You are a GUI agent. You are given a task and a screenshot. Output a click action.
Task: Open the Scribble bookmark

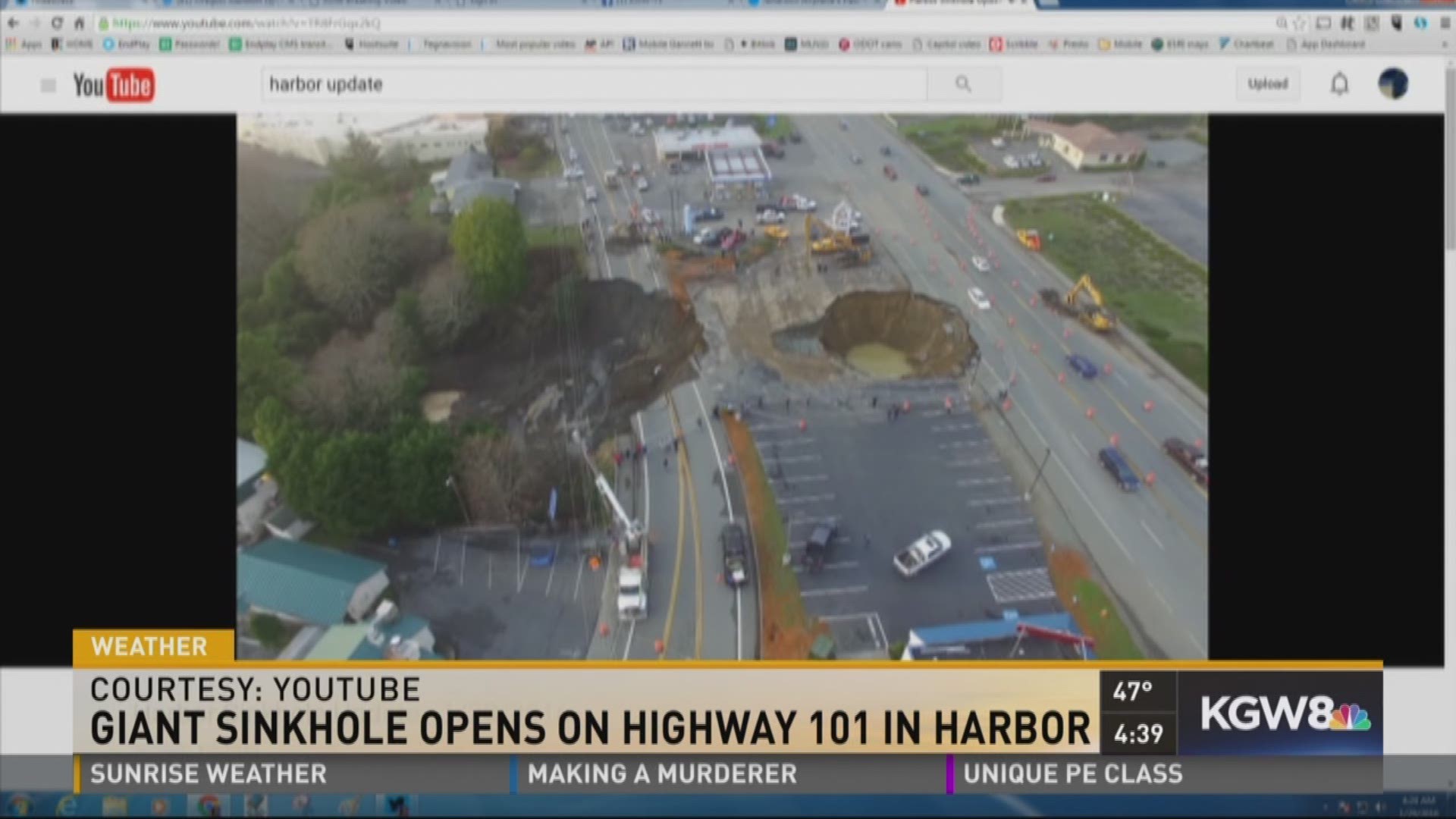coord(1014,45)
